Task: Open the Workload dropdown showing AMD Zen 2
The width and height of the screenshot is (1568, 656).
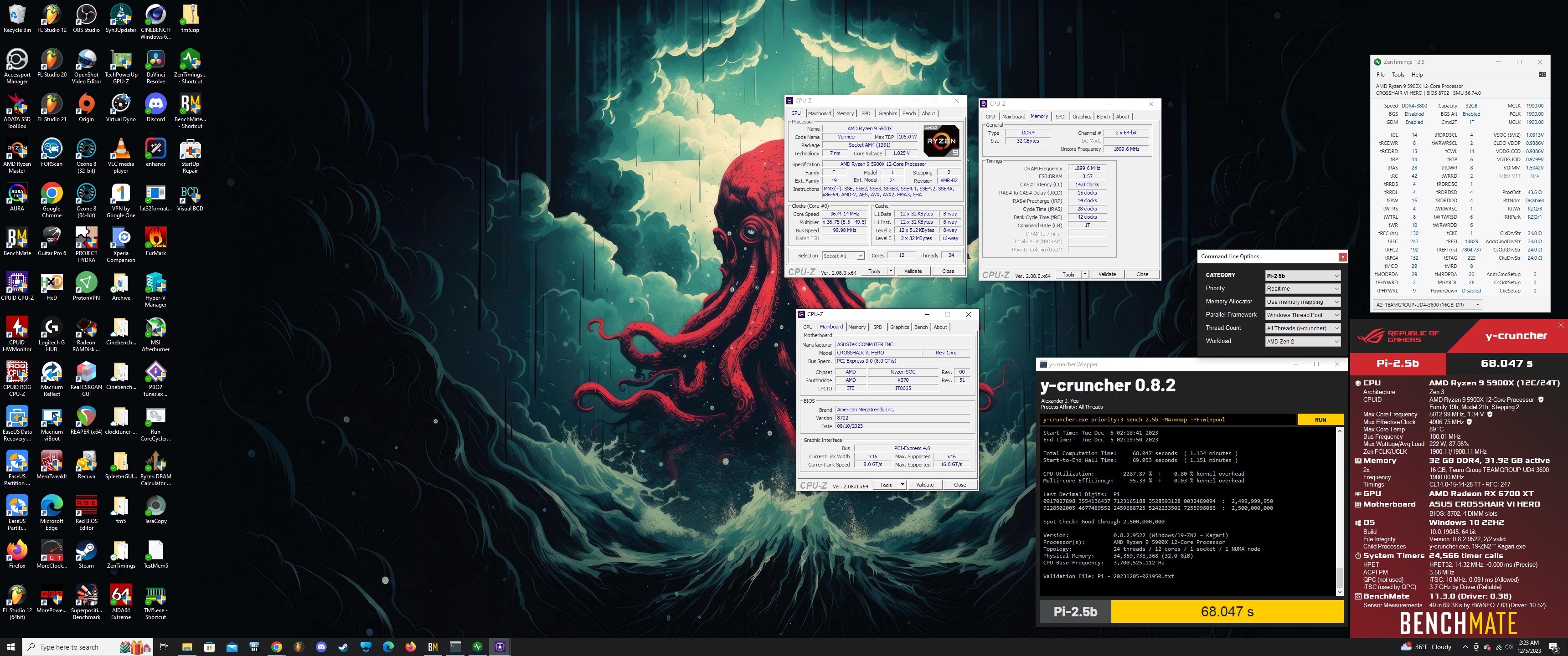Action: pyautogui.click(x=1303, y=341)
